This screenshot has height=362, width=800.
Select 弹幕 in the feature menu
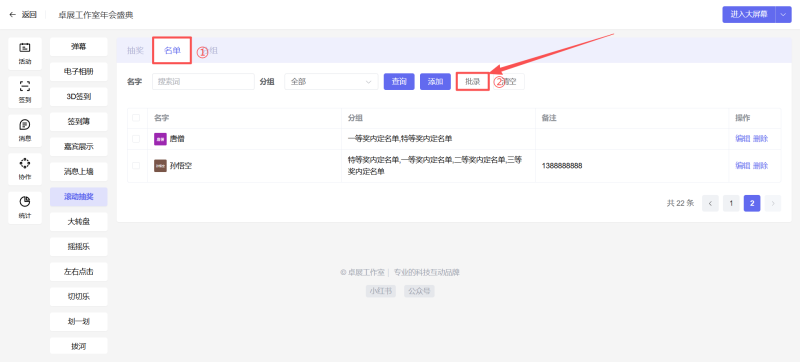tap(79, 46)
